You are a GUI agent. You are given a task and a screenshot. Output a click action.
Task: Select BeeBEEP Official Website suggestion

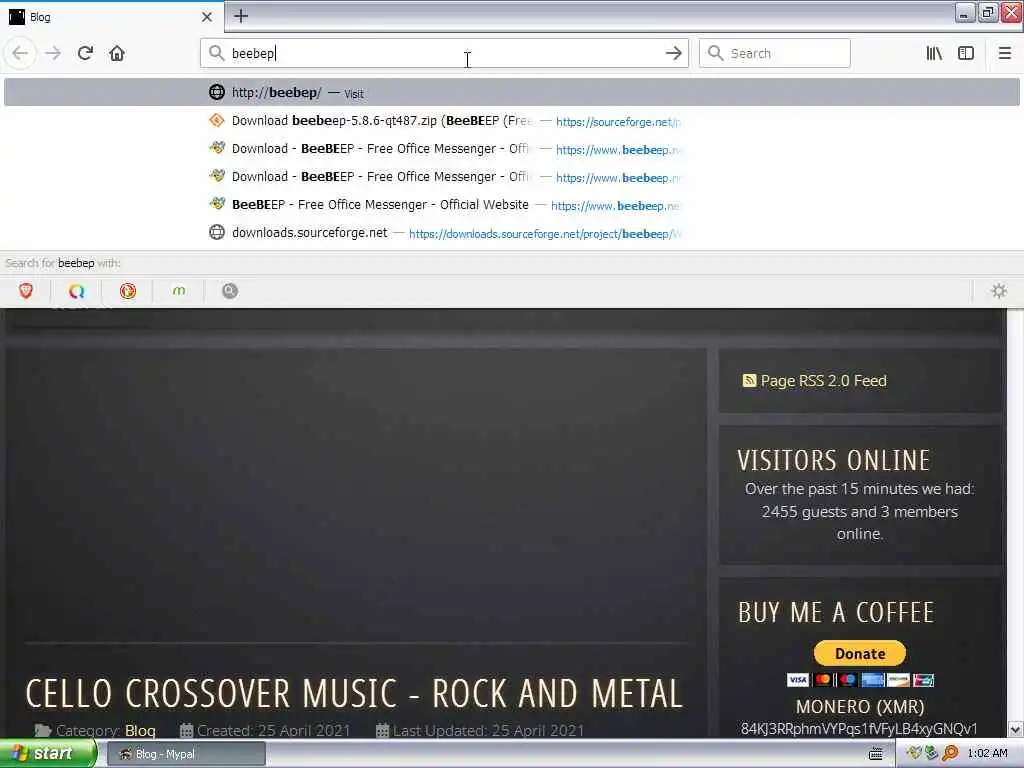512,205
